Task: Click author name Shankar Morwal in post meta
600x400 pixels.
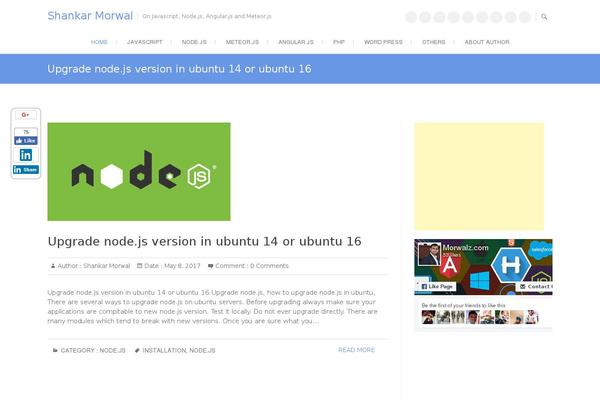Action: pyautogui.click(x=106, y=266)
